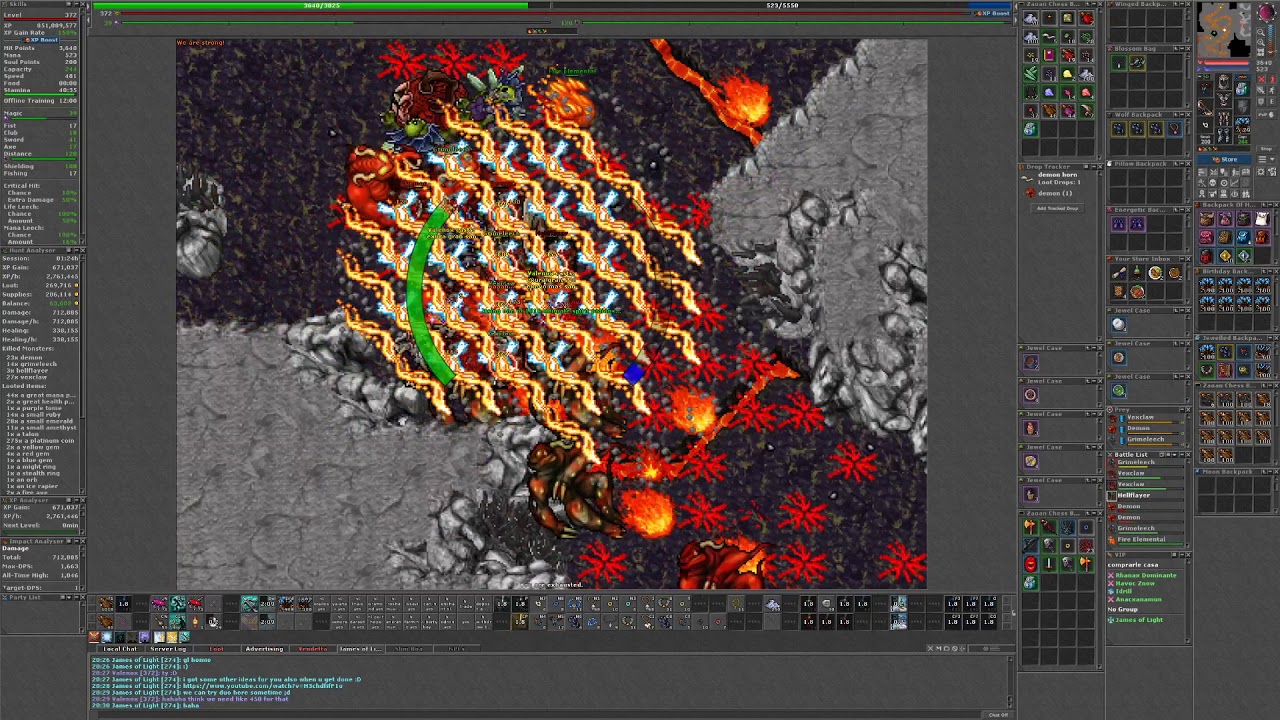Switch to the Local Chat tab
1280x720 pixels.
(x=120, y=649)
